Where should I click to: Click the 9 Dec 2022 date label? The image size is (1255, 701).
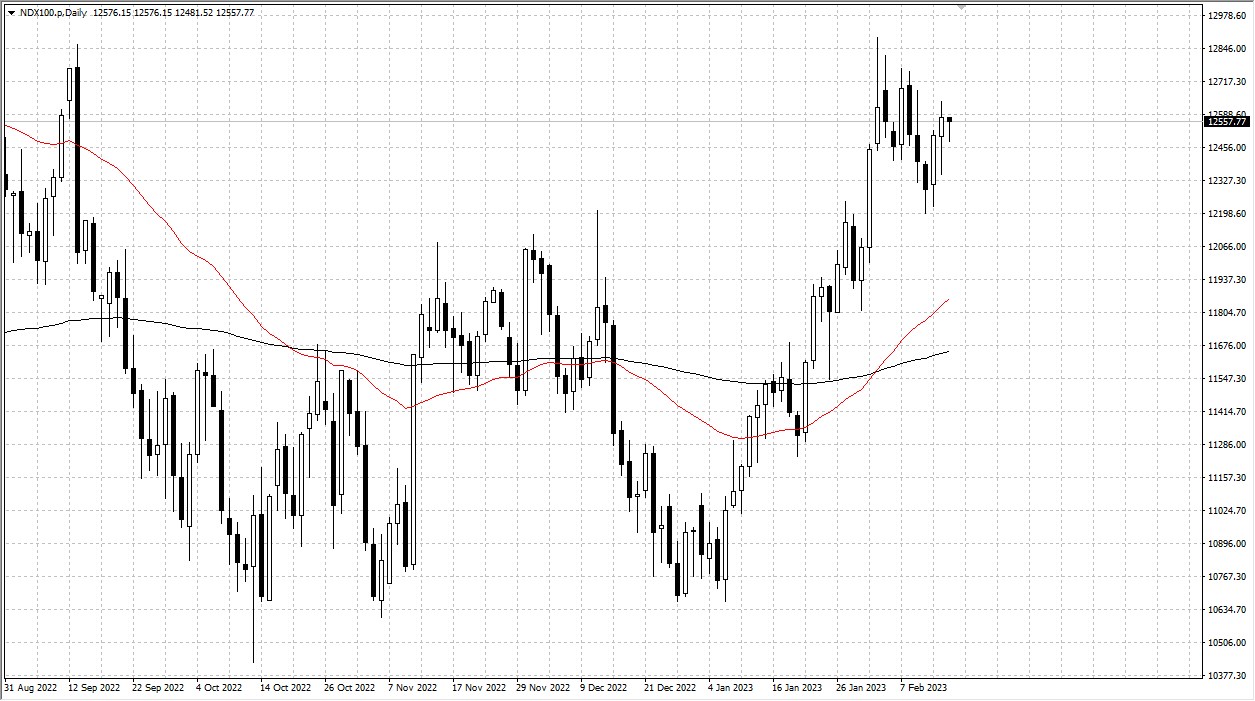click(x=603, y=688)
